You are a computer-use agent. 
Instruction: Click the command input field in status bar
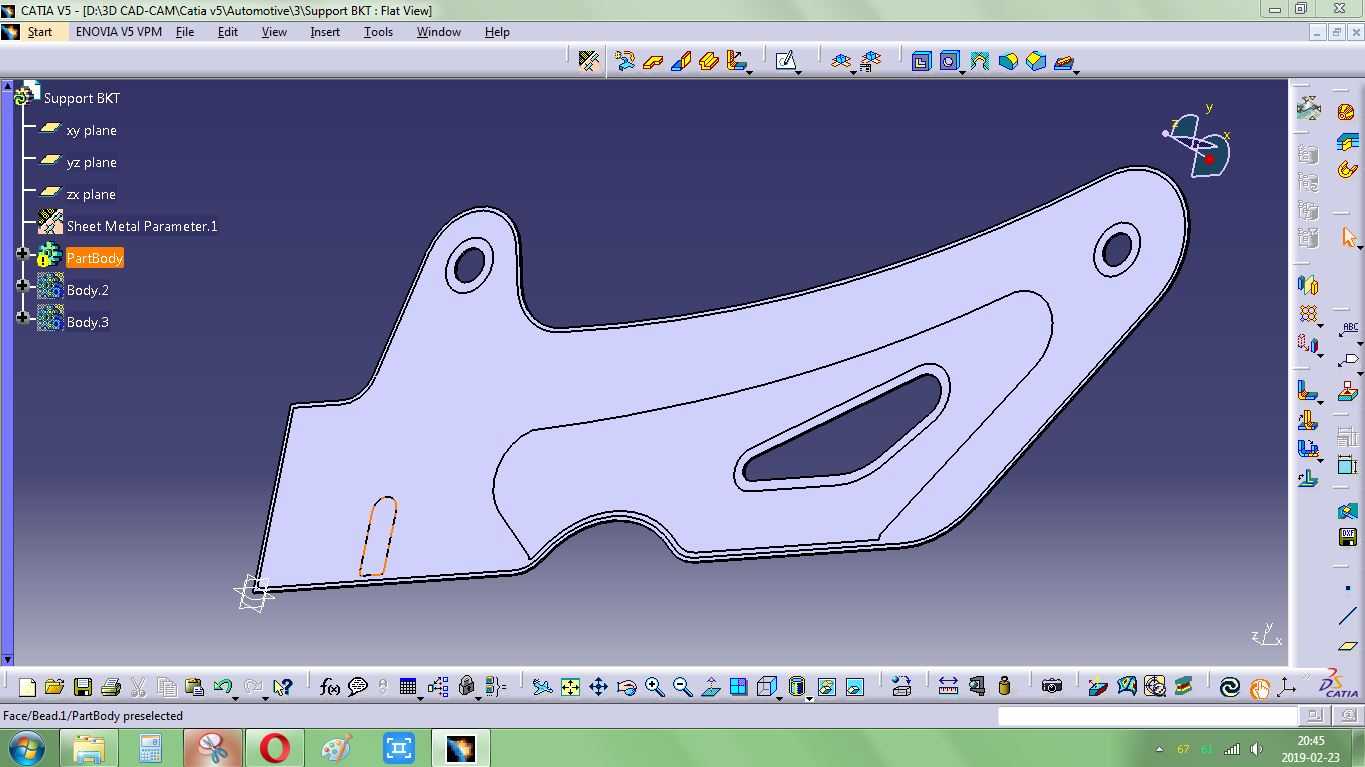click(x=1147, y=716)
